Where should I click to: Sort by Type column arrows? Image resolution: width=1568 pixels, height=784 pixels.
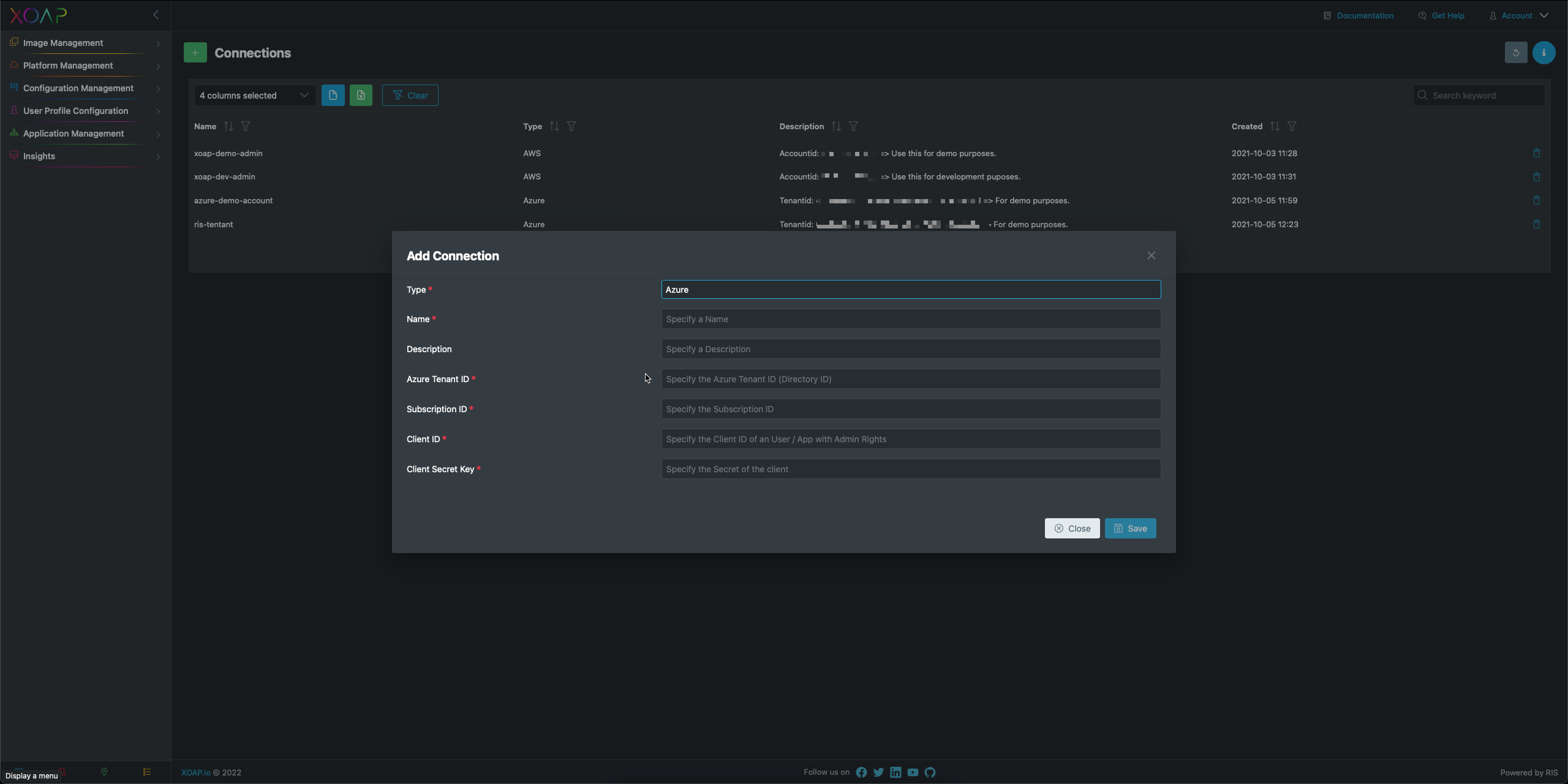pos(554,126)
